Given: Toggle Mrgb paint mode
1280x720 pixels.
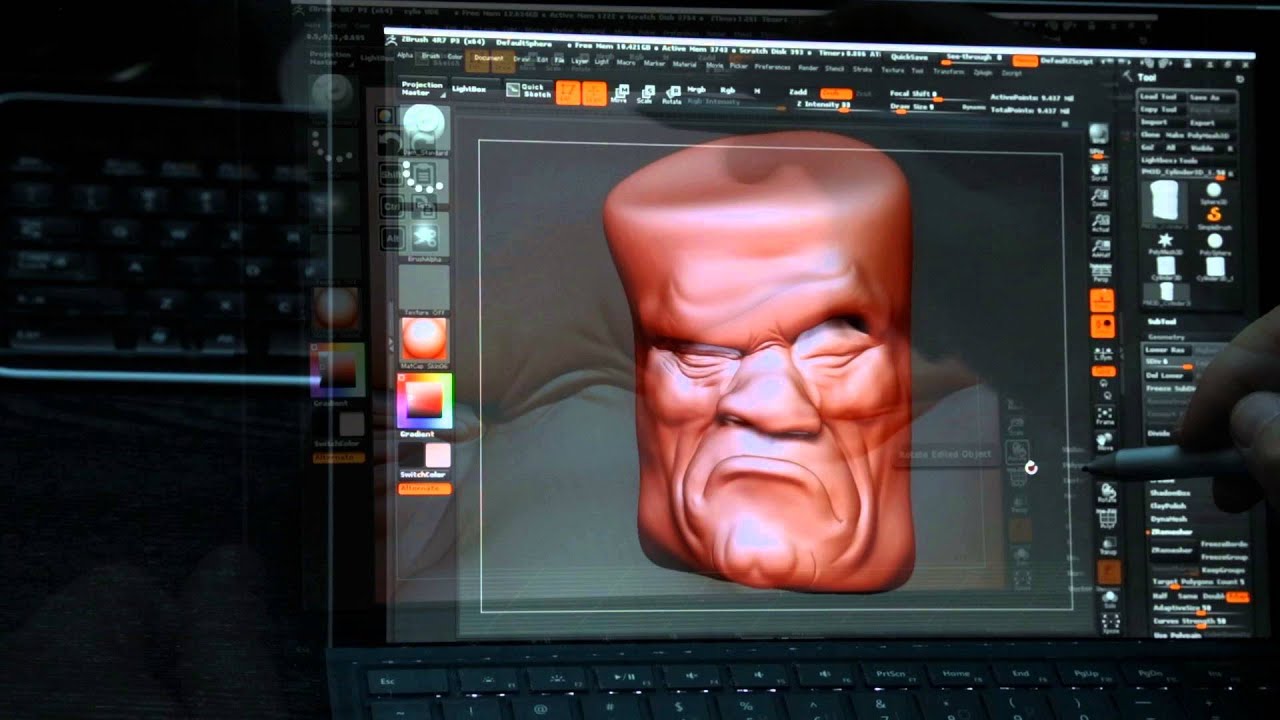Looking at the screenshot, I should pyautogui.click(x=697, y=90).
